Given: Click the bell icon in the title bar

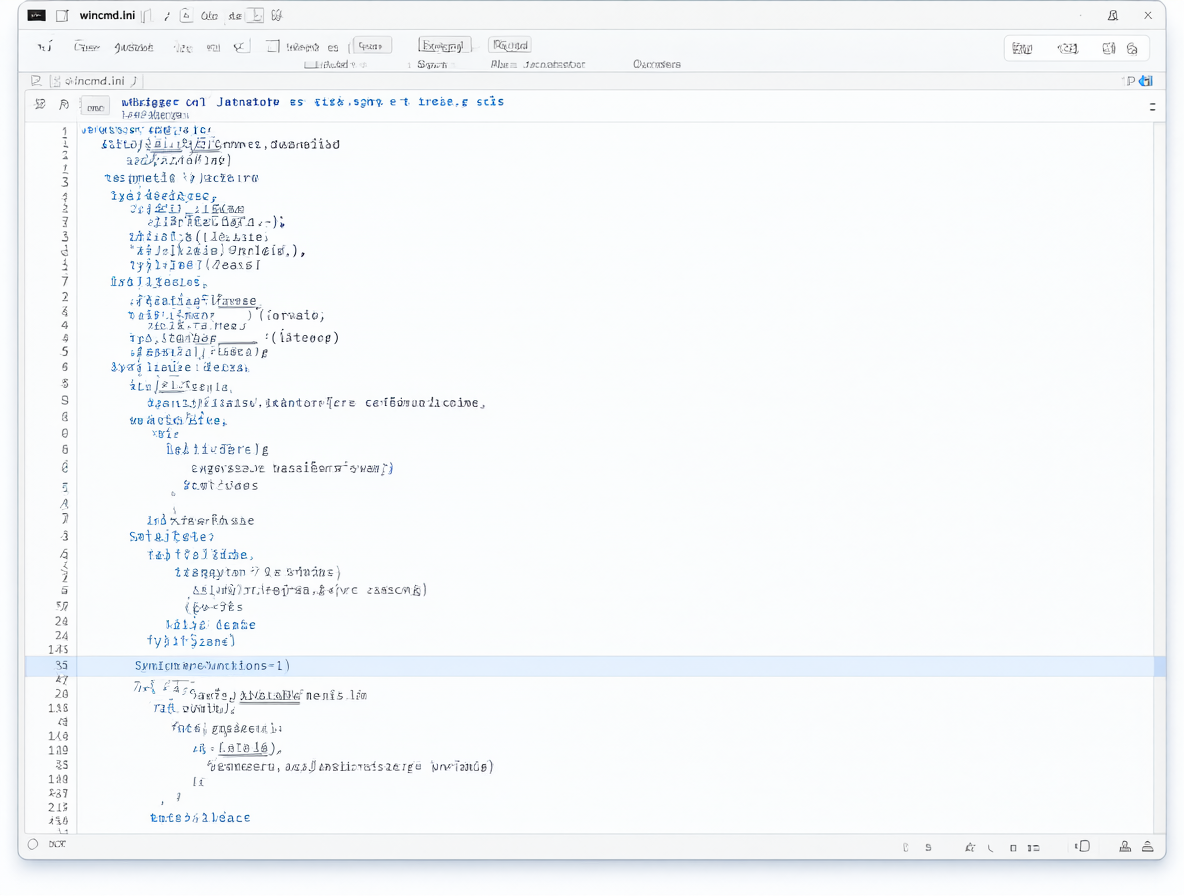Looking at the screenshot, I should (1112, 15).
